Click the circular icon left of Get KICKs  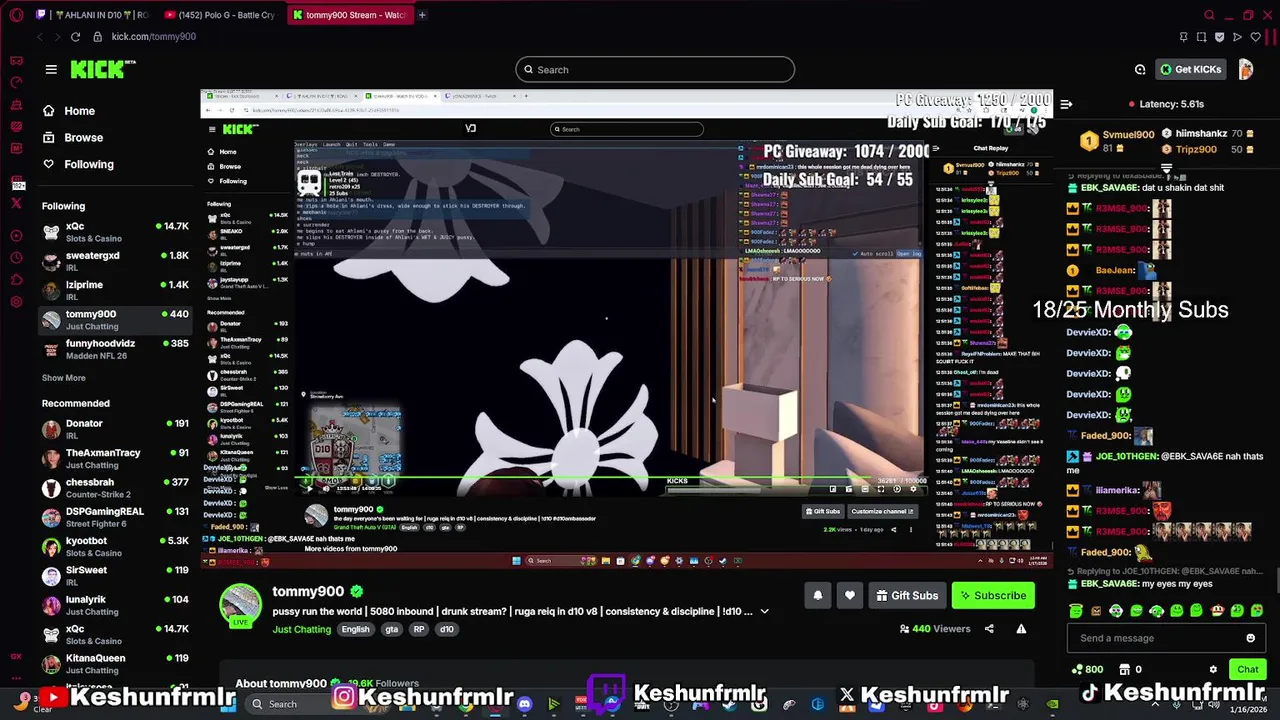[1140, 69]
